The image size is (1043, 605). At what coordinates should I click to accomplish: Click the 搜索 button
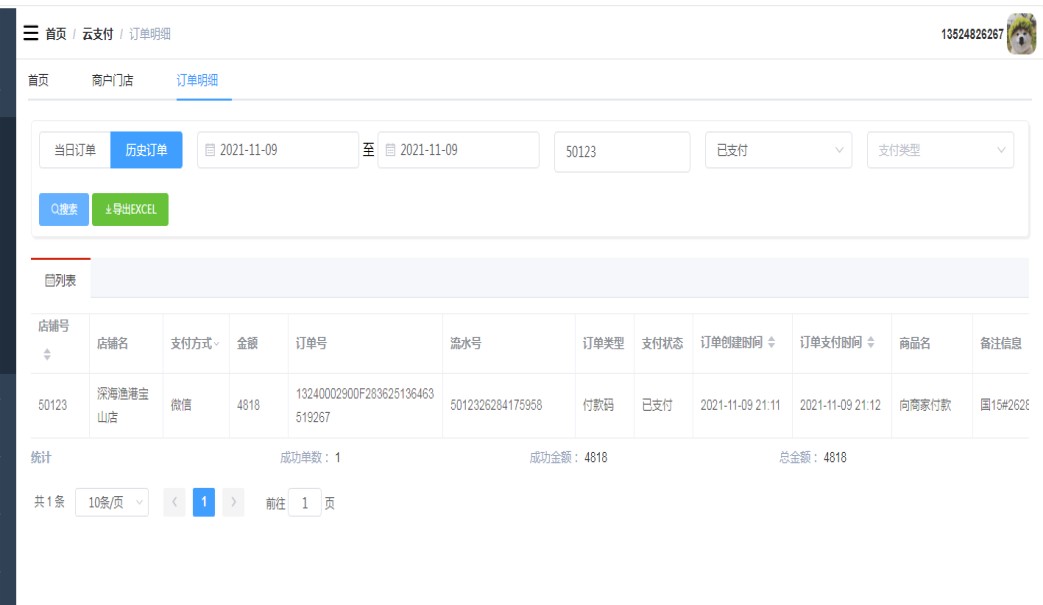[64, 209]
